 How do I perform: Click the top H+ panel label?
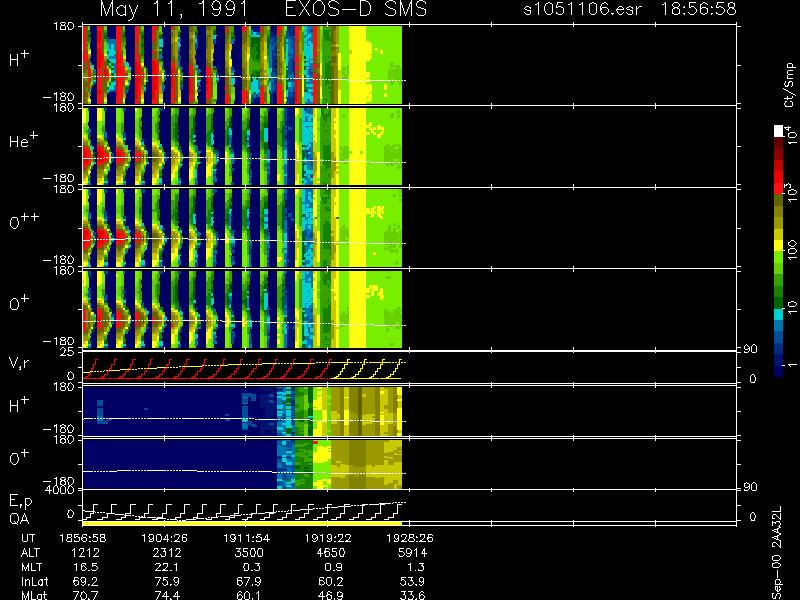point(19,59)
